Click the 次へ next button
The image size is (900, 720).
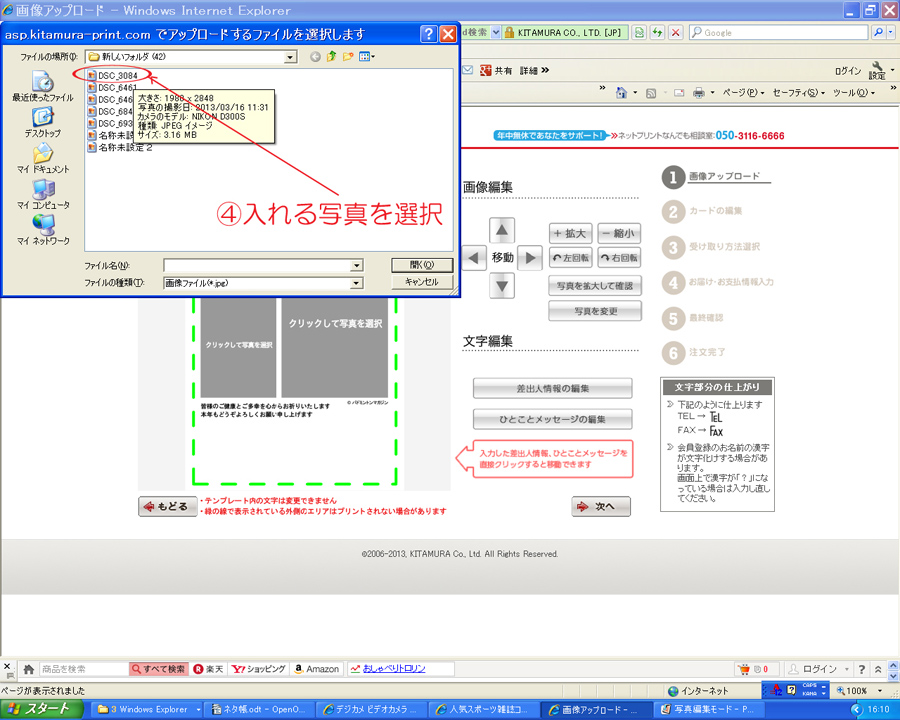tap(601, 506)
